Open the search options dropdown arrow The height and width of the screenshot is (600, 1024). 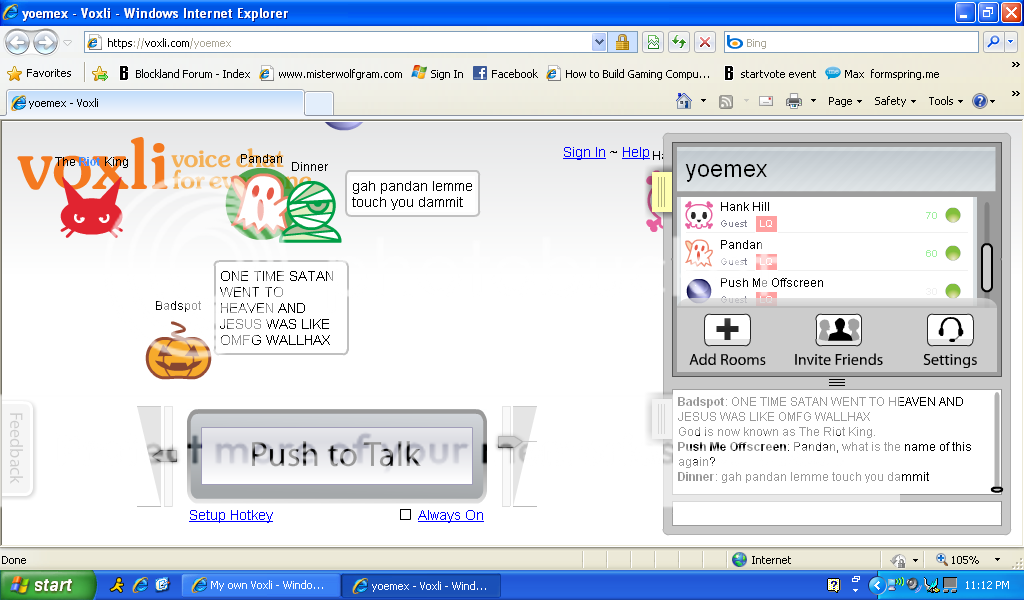1011,42
